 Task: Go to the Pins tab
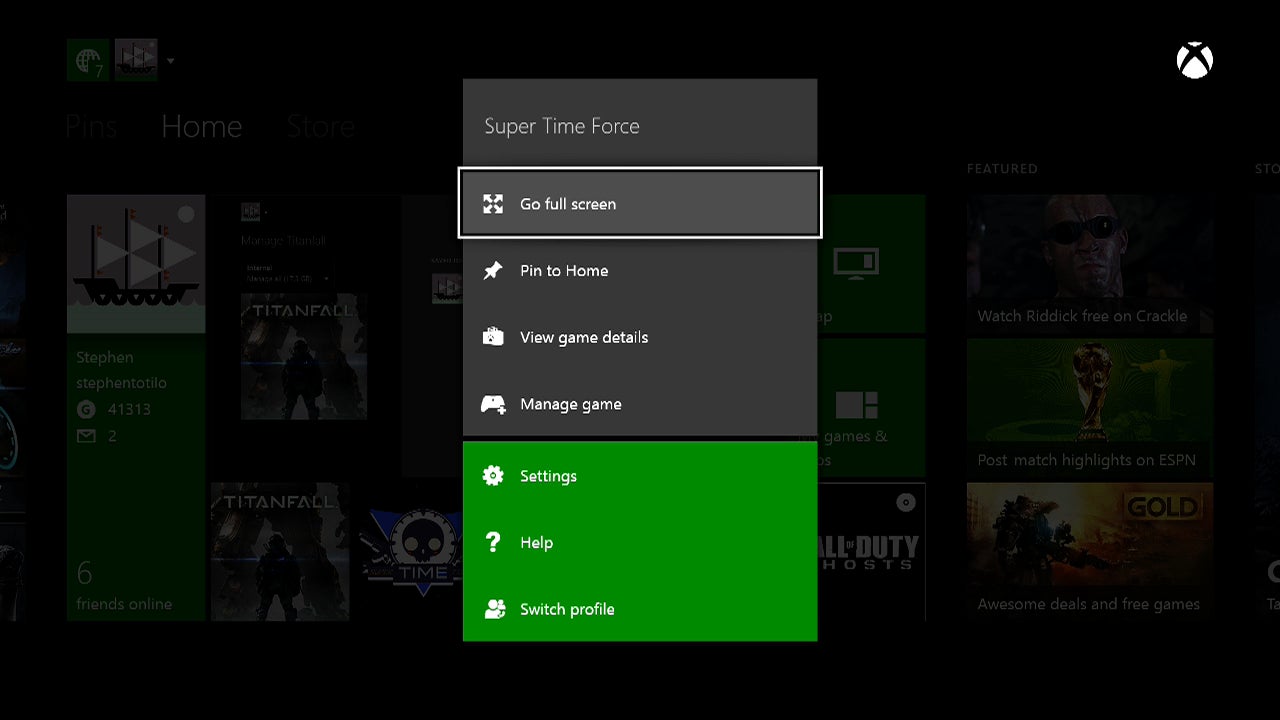[x=91, y=127]
